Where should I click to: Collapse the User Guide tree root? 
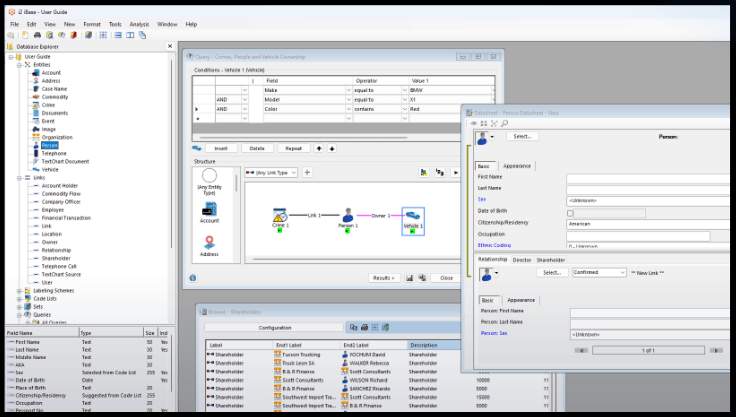tap(11, 57)
